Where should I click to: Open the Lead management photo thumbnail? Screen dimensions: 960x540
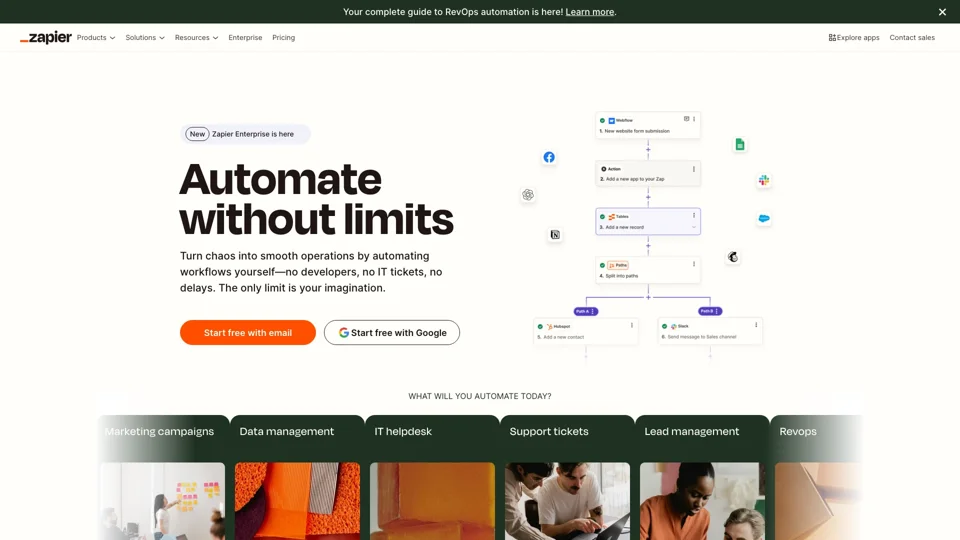pos(702,501)
